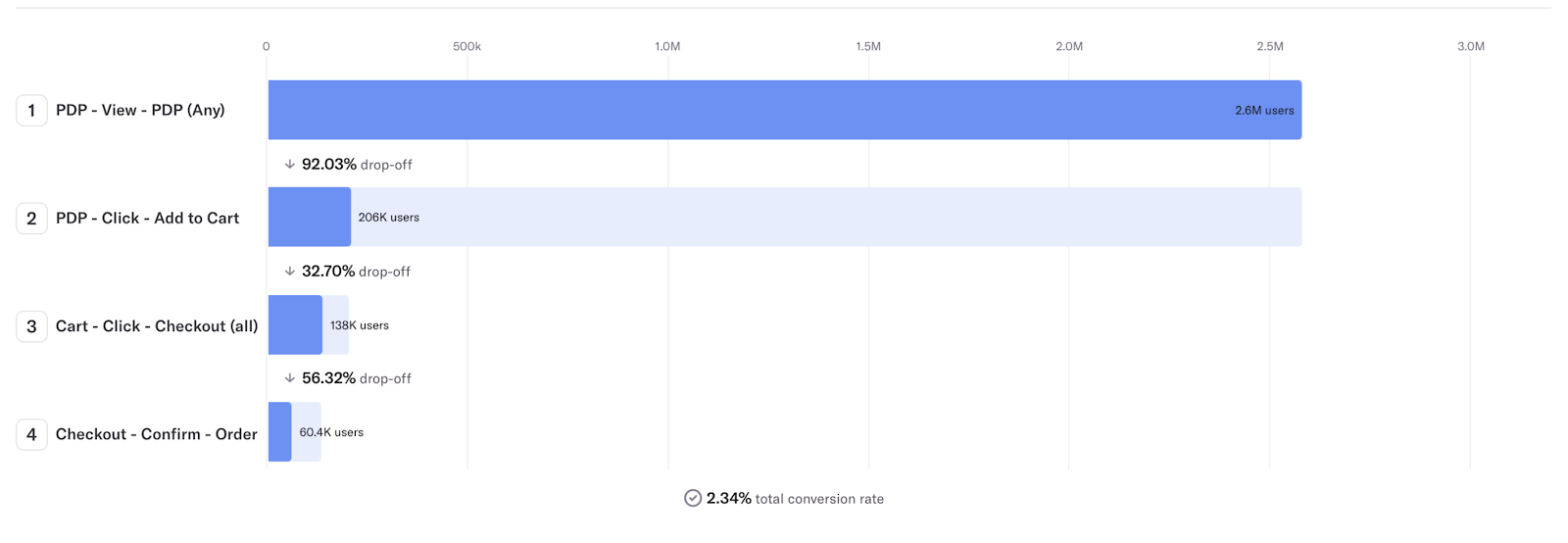The image size is (1568, 543).
Task: Click the down arrow beside 92.03% drop-off
Action: point(289,165)
